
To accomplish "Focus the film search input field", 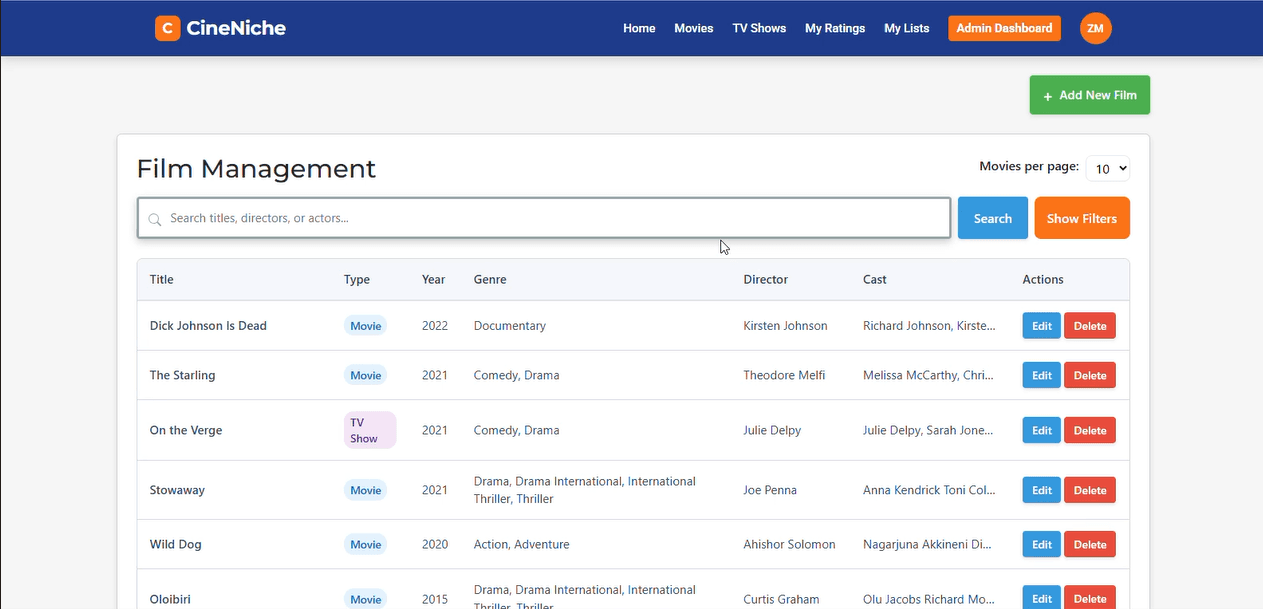I will point(544,218).
